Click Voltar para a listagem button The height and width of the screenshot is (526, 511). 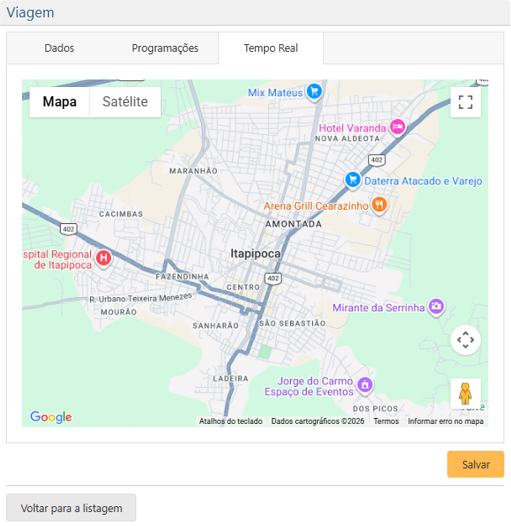71,508
